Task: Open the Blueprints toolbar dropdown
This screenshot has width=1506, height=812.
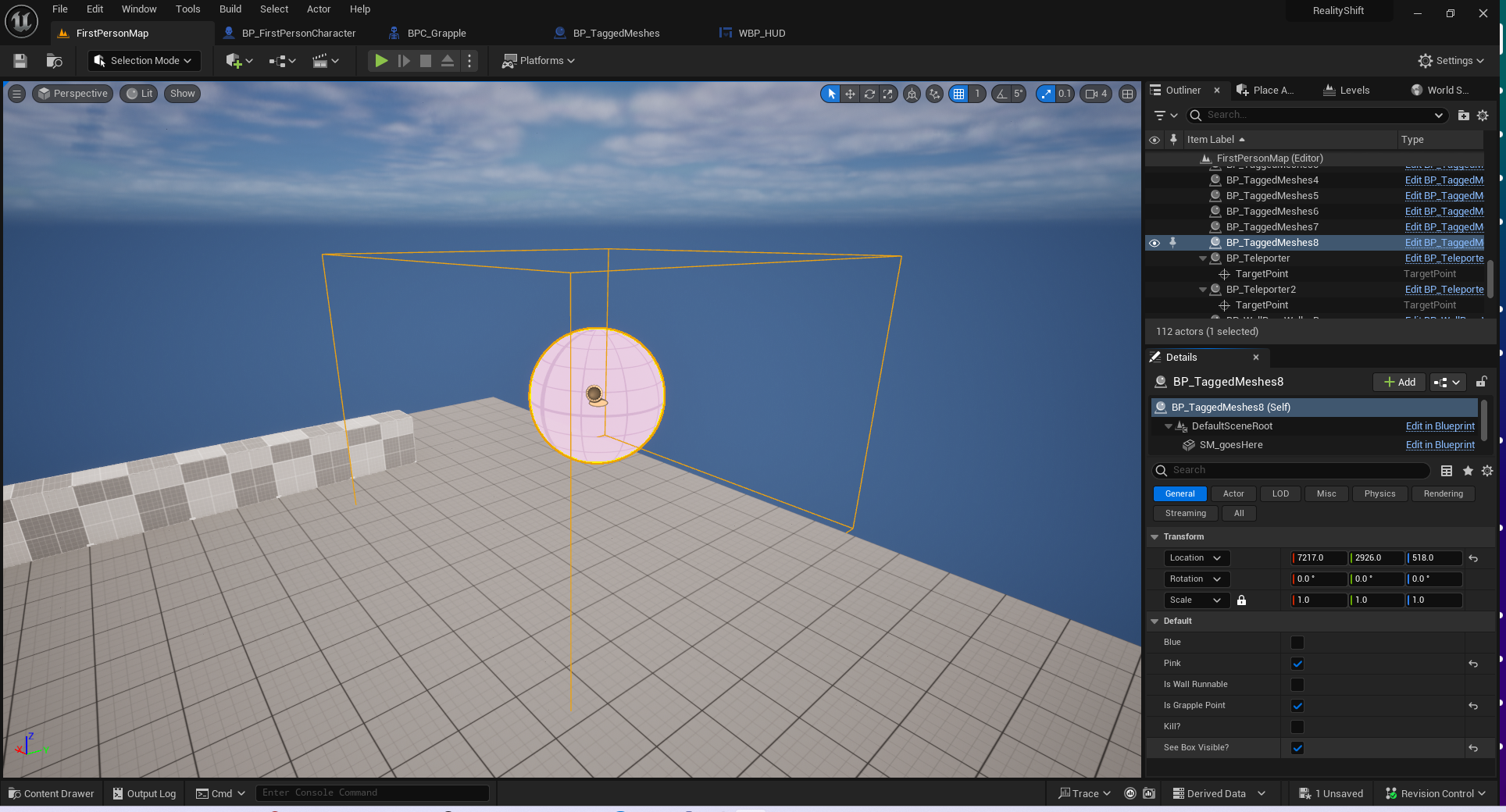Action: pyautogui.click(x=282, y=61)
